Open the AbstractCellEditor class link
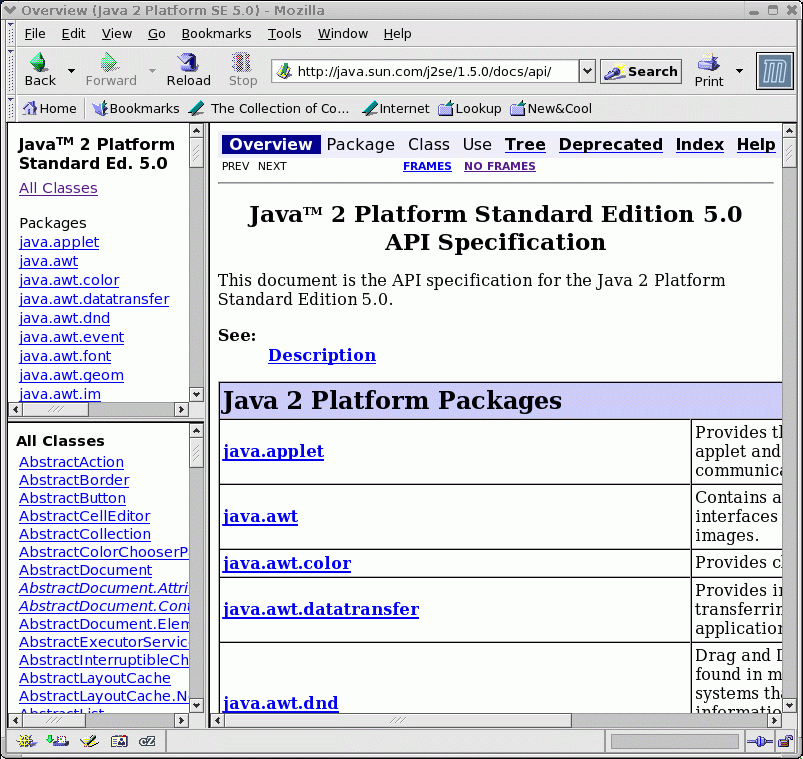The image size is (803, 759). [x=84, y=516]
